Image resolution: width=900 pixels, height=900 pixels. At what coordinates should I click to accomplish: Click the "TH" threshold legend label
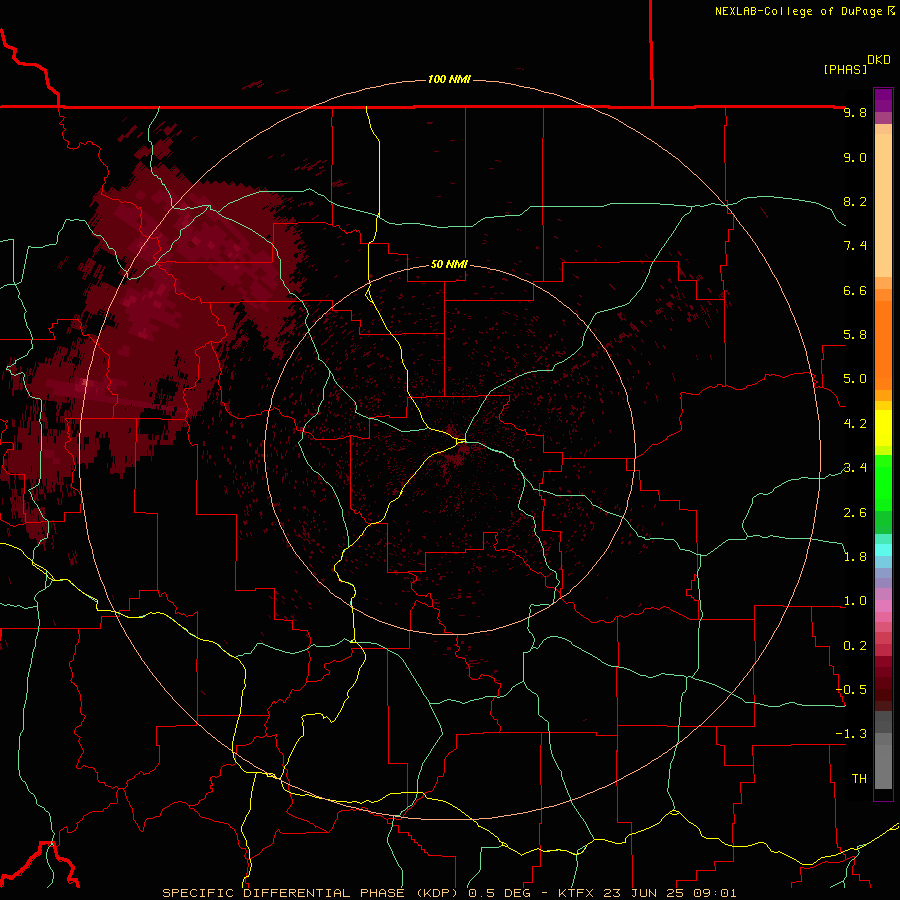pos(859,779)
